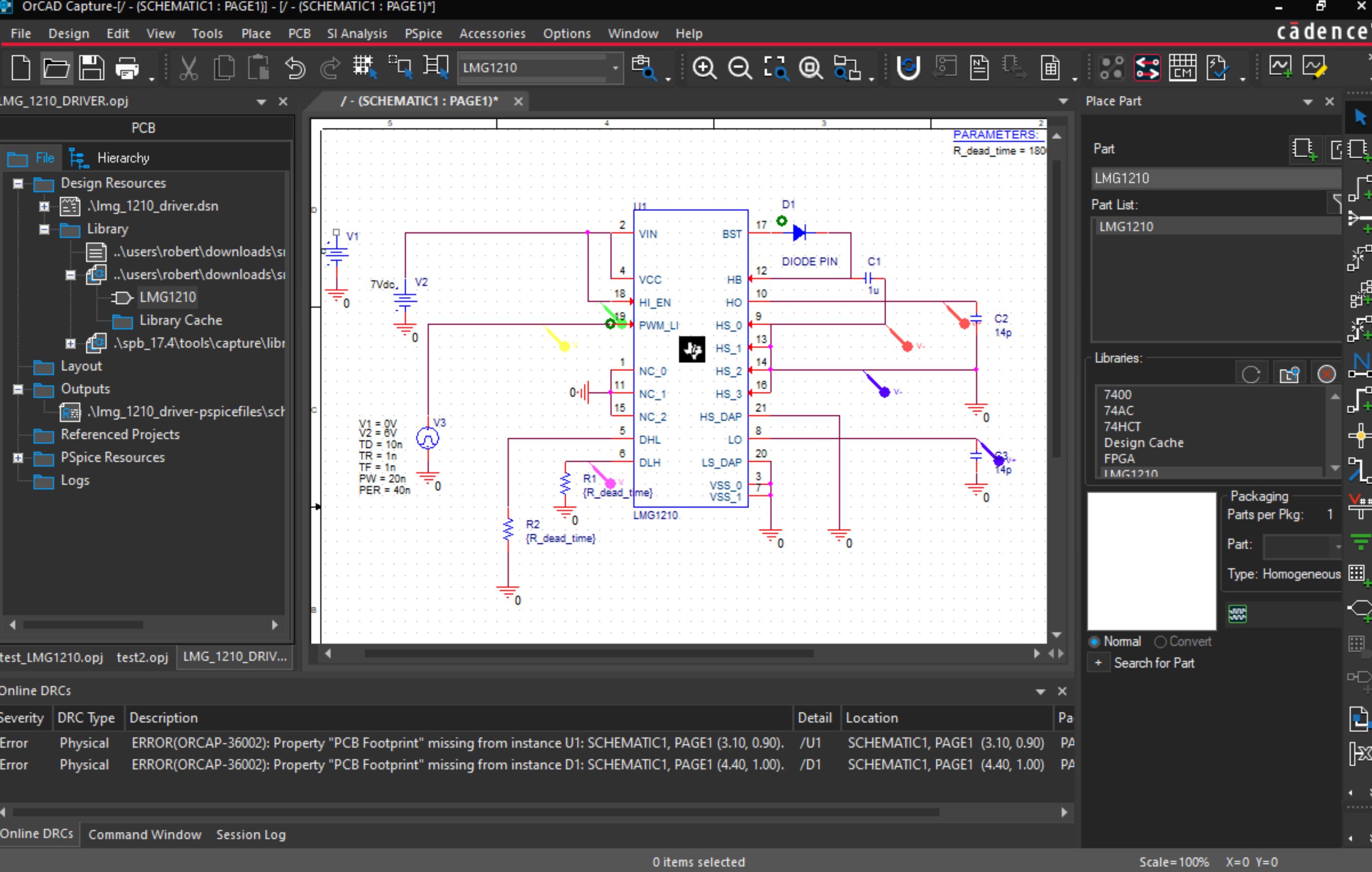Expand Search for Part section
Image resolution: width=1372 pixels, height=872 pixels.
(x=1098, y=663)
